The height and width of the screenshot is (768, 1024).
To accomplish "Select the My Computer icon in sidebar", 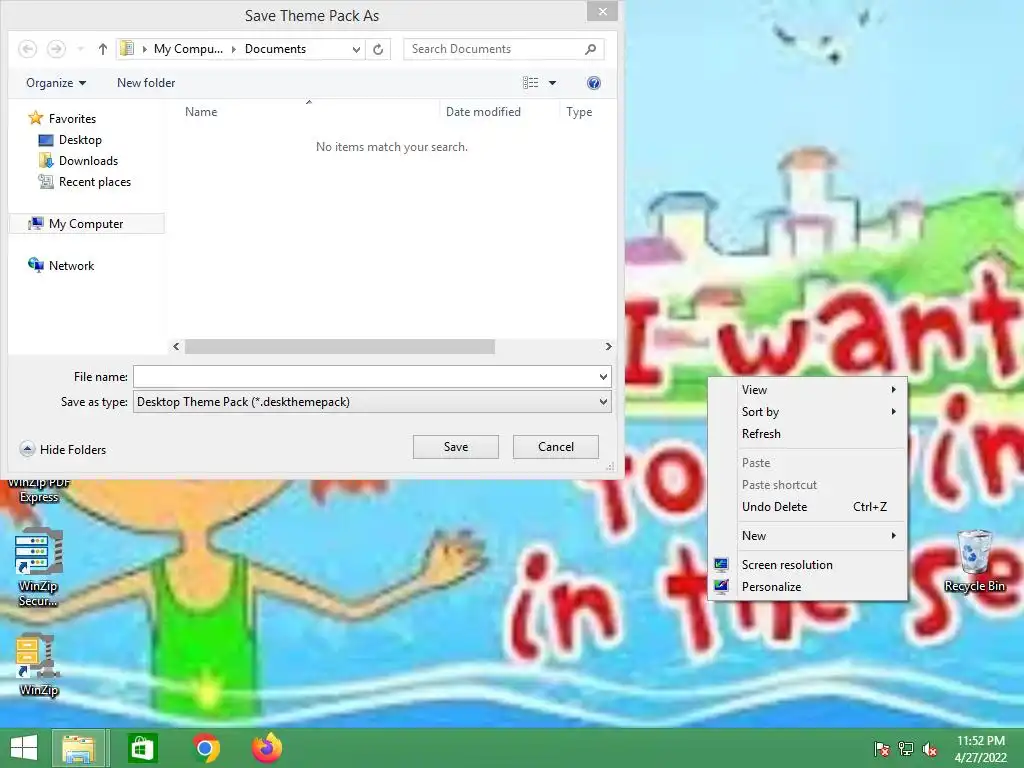I will [x=35, y=223].
